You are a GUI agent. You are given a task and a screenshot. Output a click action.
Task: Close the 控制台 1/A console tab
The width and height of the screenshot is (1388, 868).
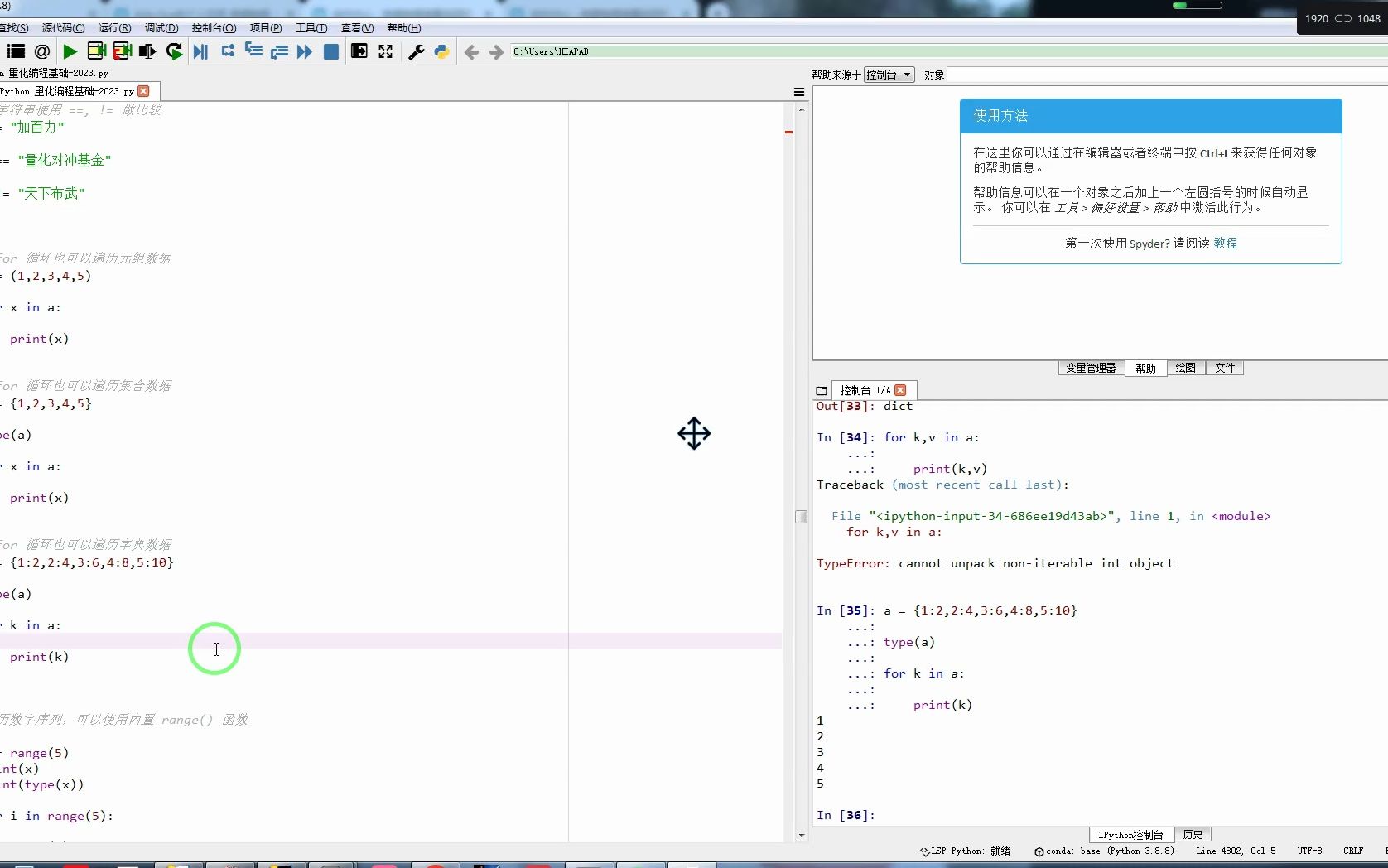[x=901, y=390]
